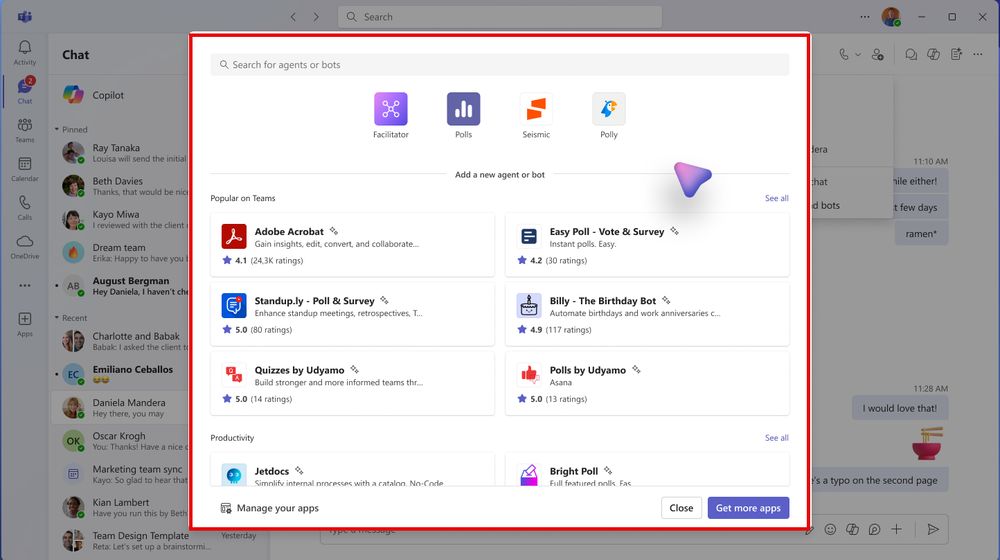Open emoji picker in compose box

(830, 529)
